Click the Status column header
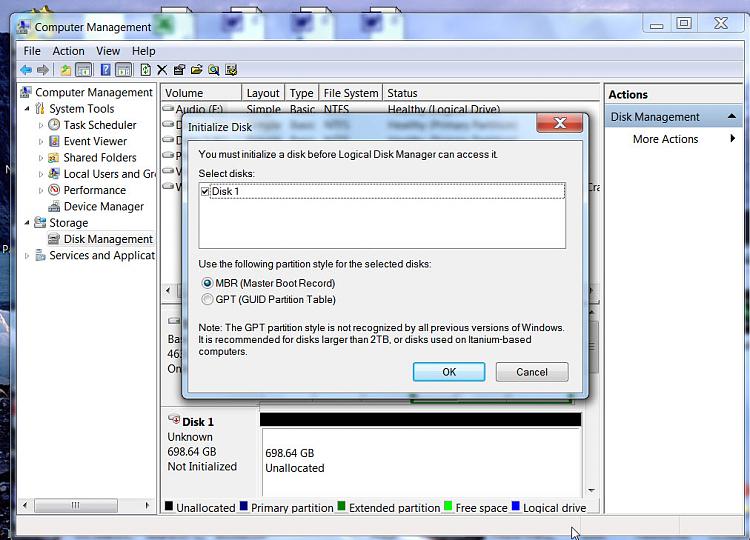 coord(491,93)
